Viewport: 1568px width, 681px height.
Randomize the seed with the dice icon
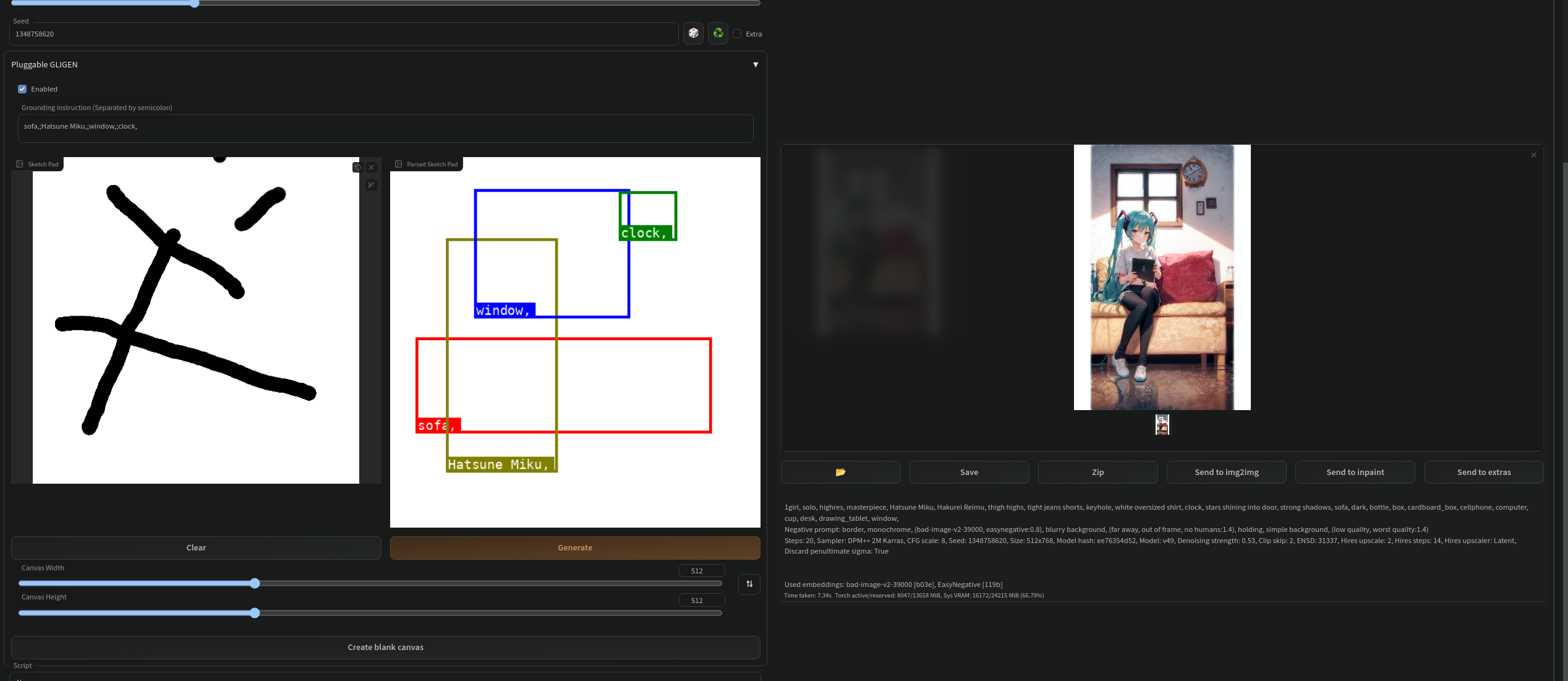693,33
